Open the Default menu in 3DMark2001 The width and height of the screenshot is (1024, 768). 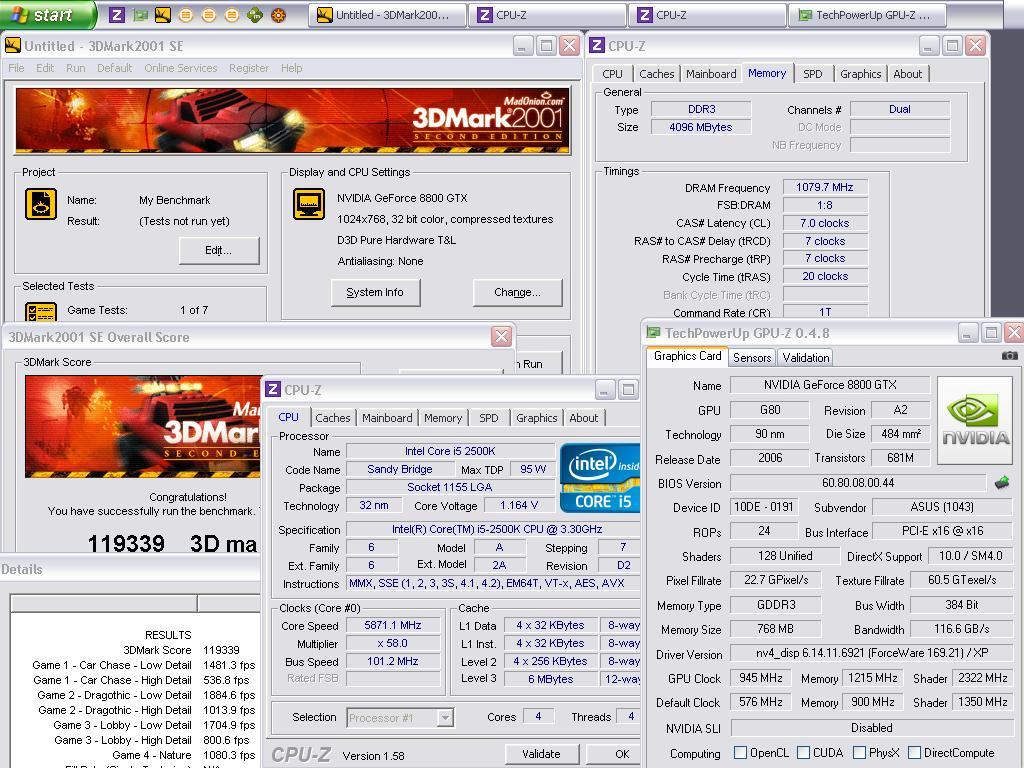click(114, 68)
